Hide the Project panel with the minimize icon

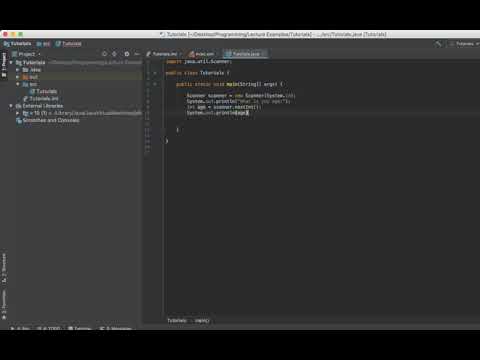point(137,54)
